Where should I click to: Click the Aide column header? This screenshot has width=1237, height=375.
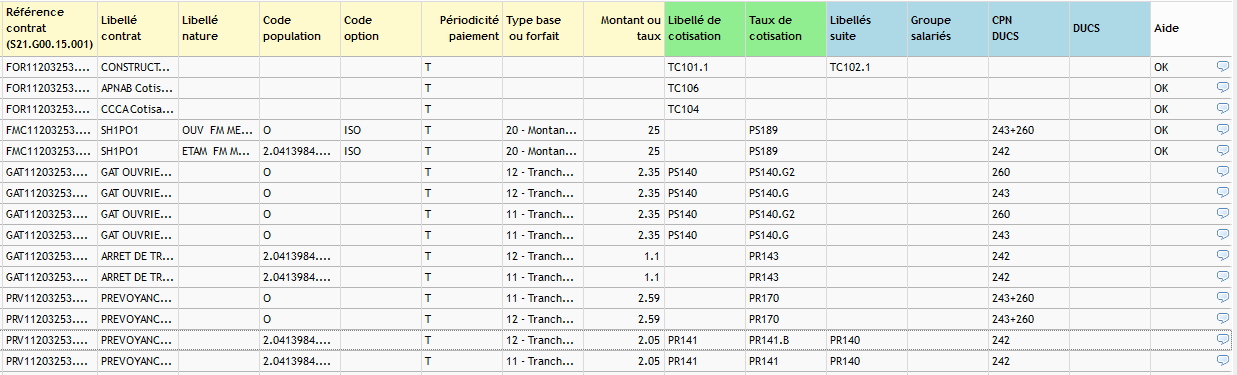(x=1192, y=28)
